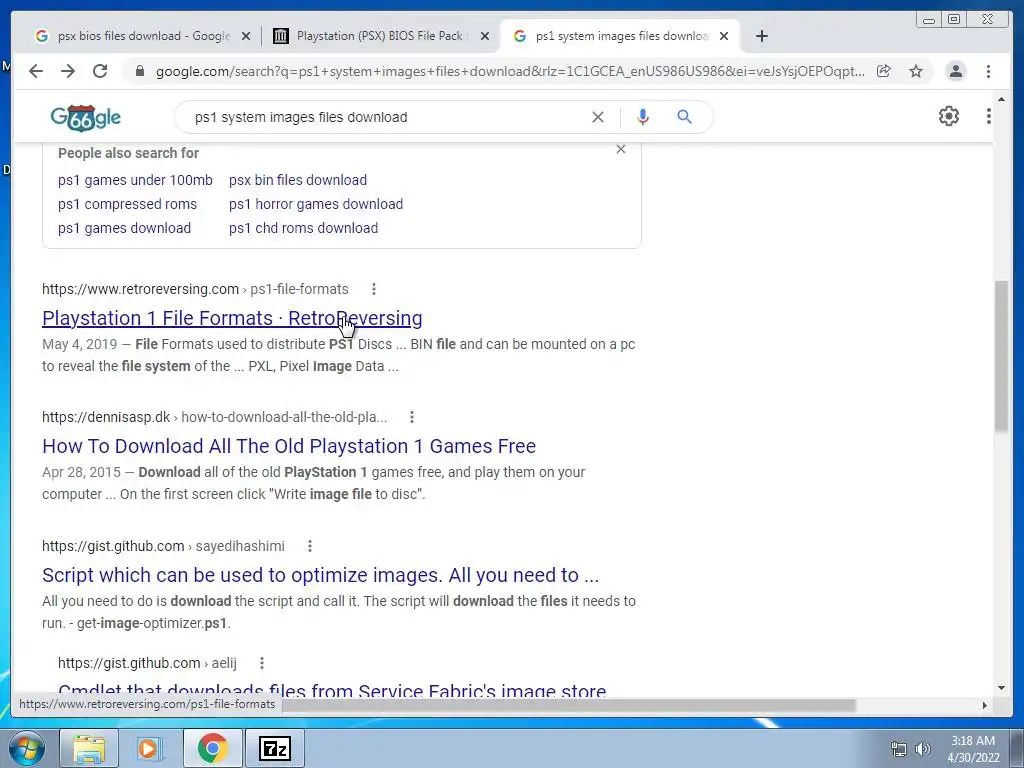This screenshot has height=768, width=1024.
Task: Close the 'psx bios files download' tab
Action: pos(246,36)
